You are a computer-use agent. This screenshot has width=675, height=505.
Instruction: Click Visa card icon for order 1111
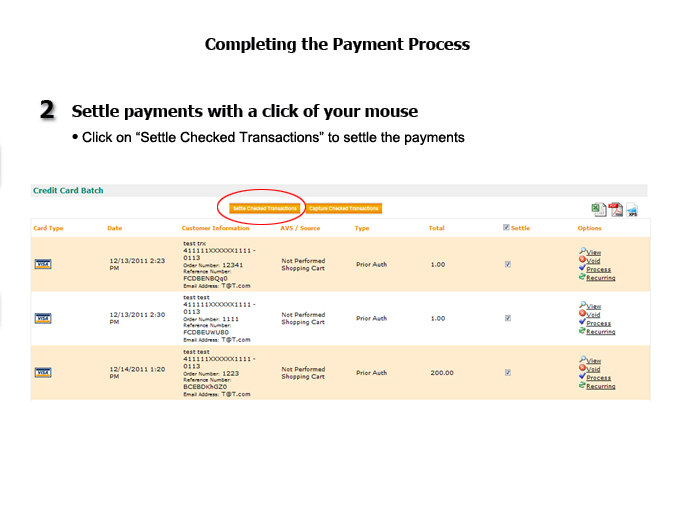[x=43, y=318]
